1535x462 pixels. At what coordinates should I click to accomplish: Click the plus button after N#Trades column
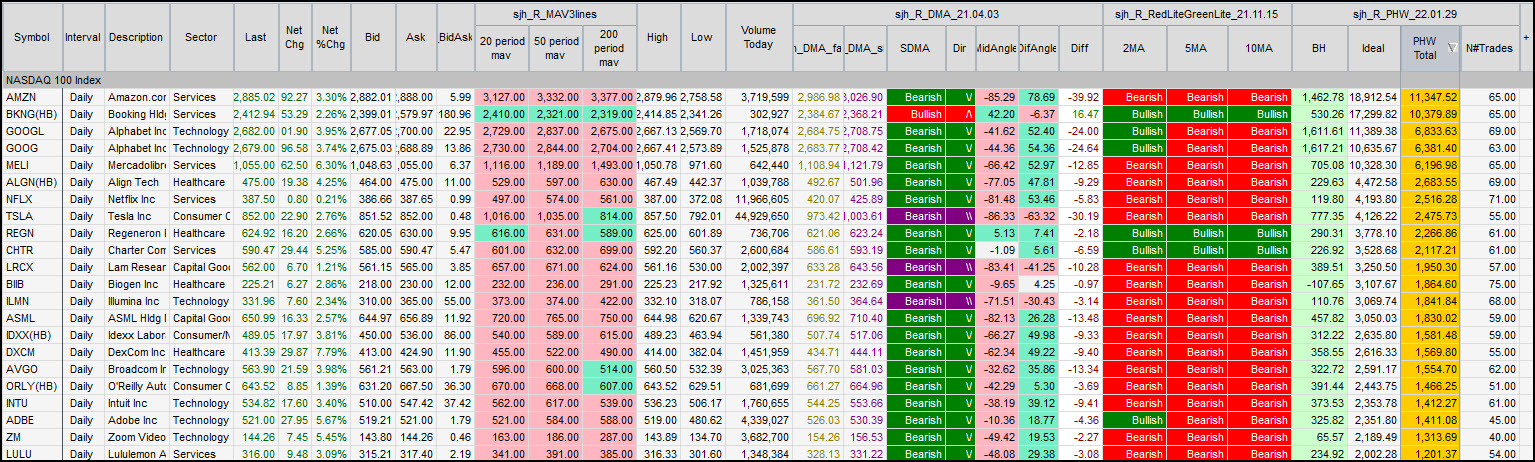(x=1525, y=37)
